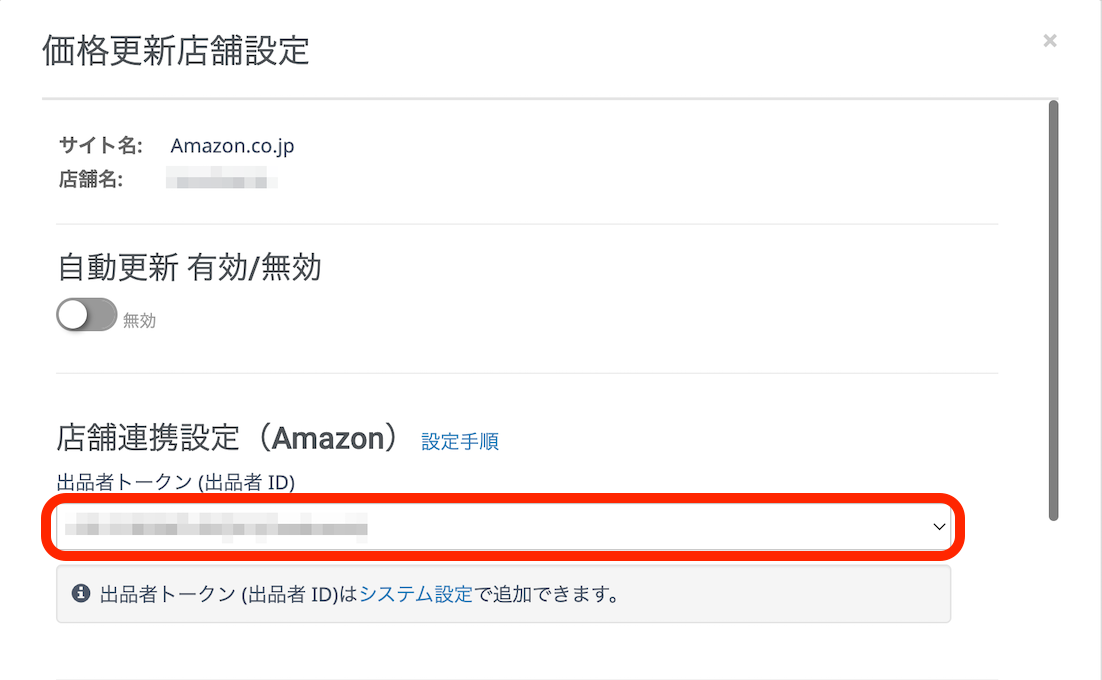
Task: Click the blurred 店舗名 value
Action: click(x=220, y=181)
